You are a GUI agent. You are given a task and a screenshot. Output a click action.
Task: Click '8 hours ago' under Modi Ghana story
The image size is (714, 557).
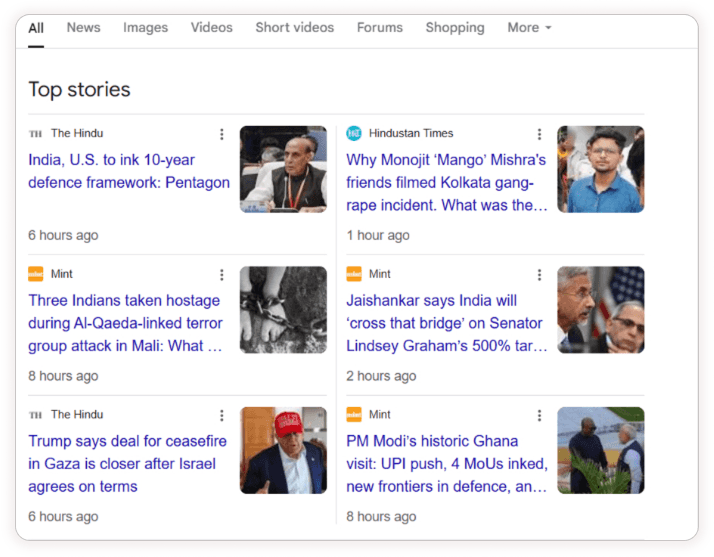click(x=381, y=516)
